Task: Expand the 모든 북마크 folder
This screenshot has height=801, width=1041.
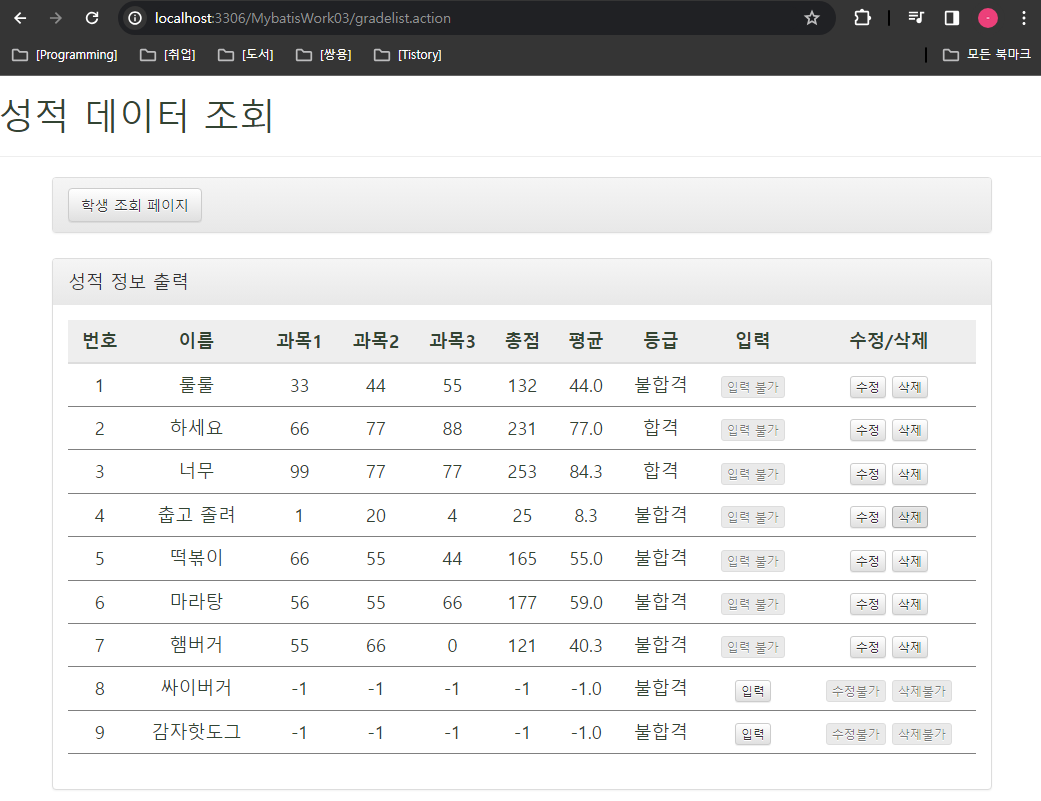Action: pos(987,54)
